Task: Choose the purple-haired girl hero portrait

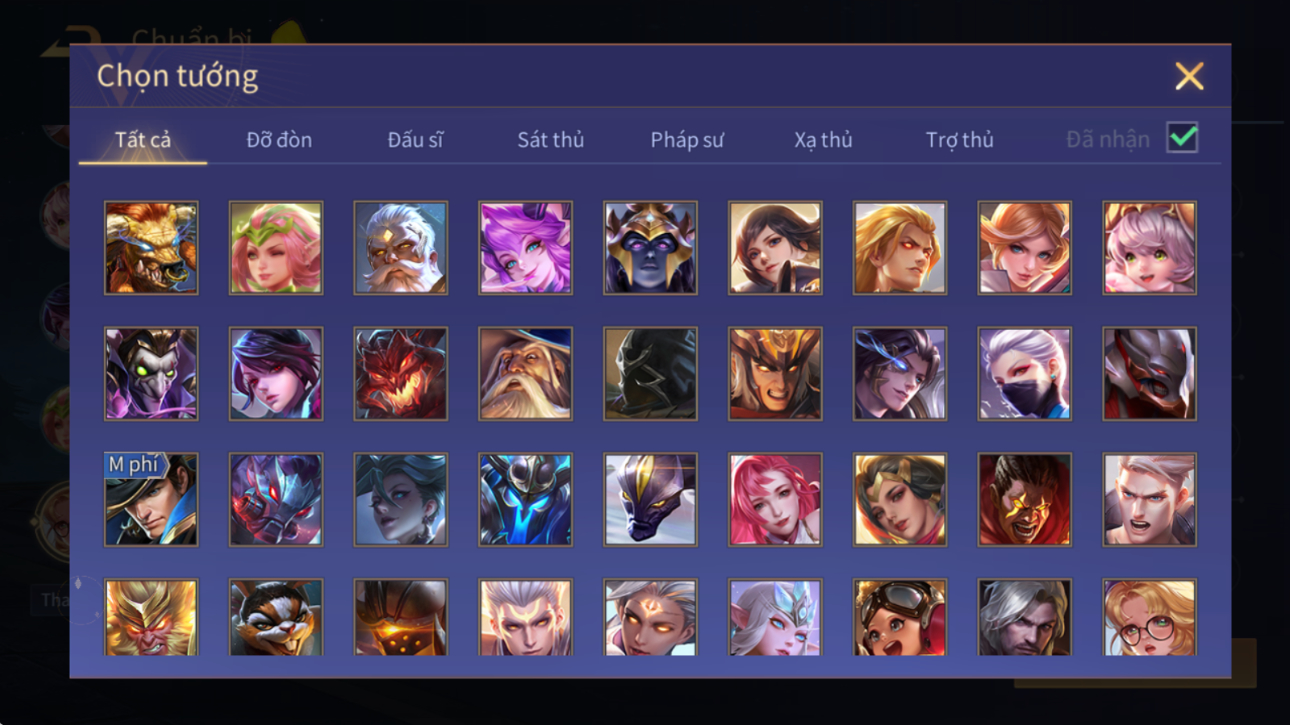Action: click(x=525, y=248)
